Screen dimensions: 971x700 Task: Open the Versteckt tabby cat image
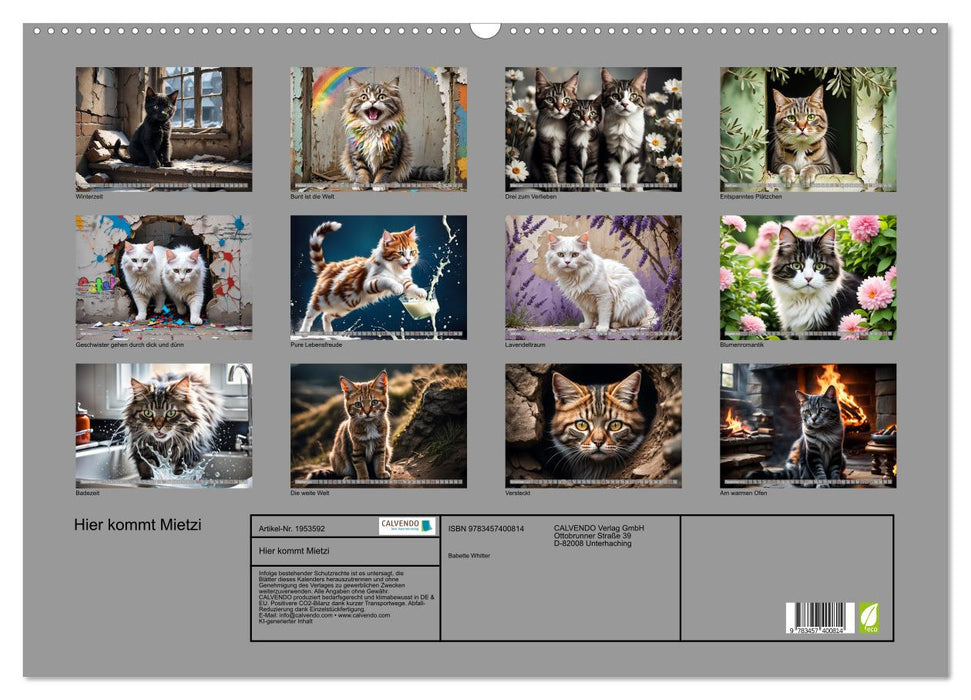(x=593, y=425)
